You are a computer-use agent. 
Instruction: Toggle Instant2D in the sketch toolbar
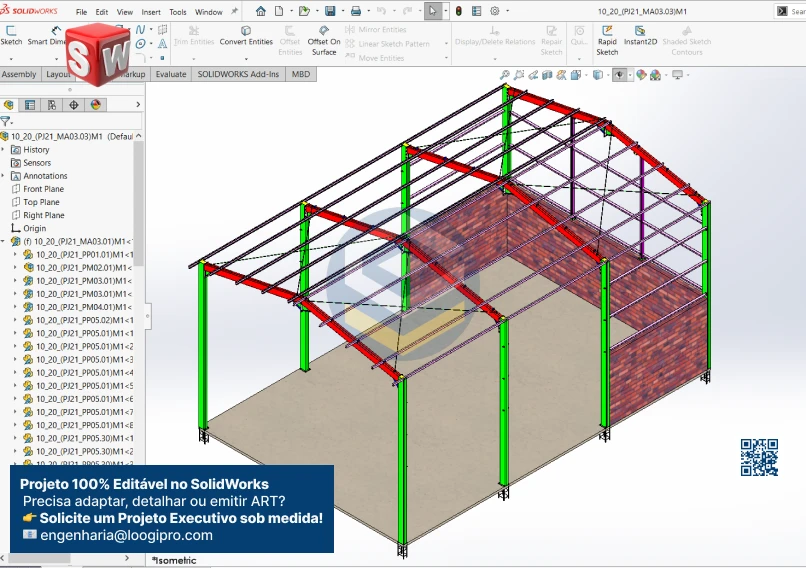[640, 36]
